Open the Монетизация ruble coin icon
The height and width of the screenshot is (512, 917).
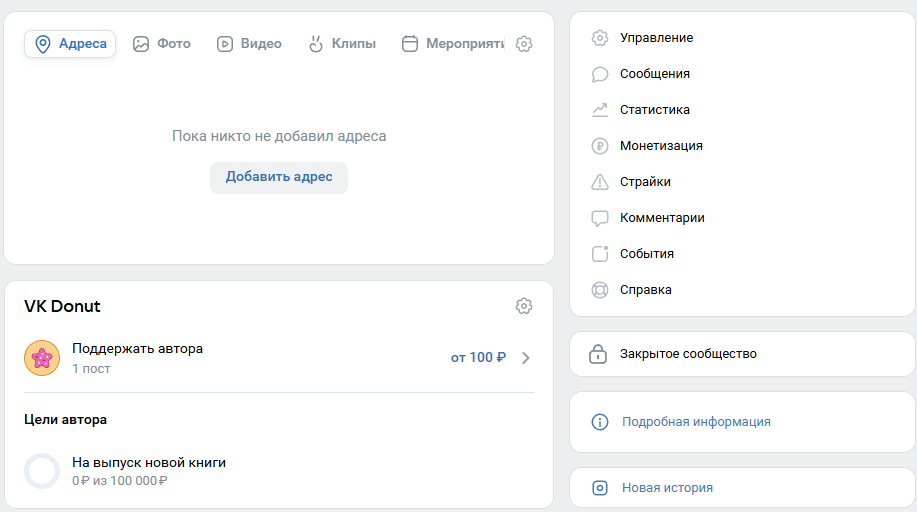(x=599, y=146)
